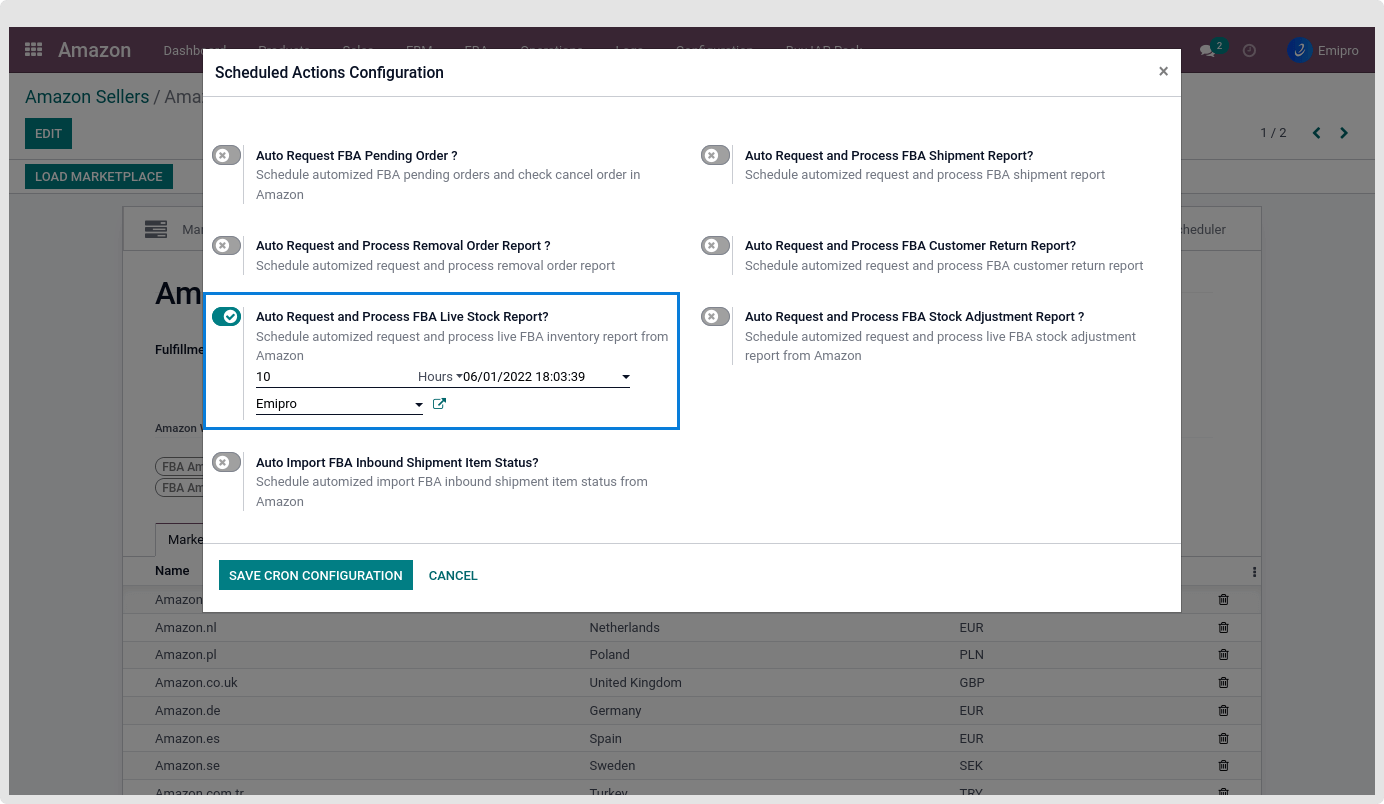Delete the Amazon.co.uk marketplace row
1384x804 pixels.
pyautogui.click(x=1223, y=683)
